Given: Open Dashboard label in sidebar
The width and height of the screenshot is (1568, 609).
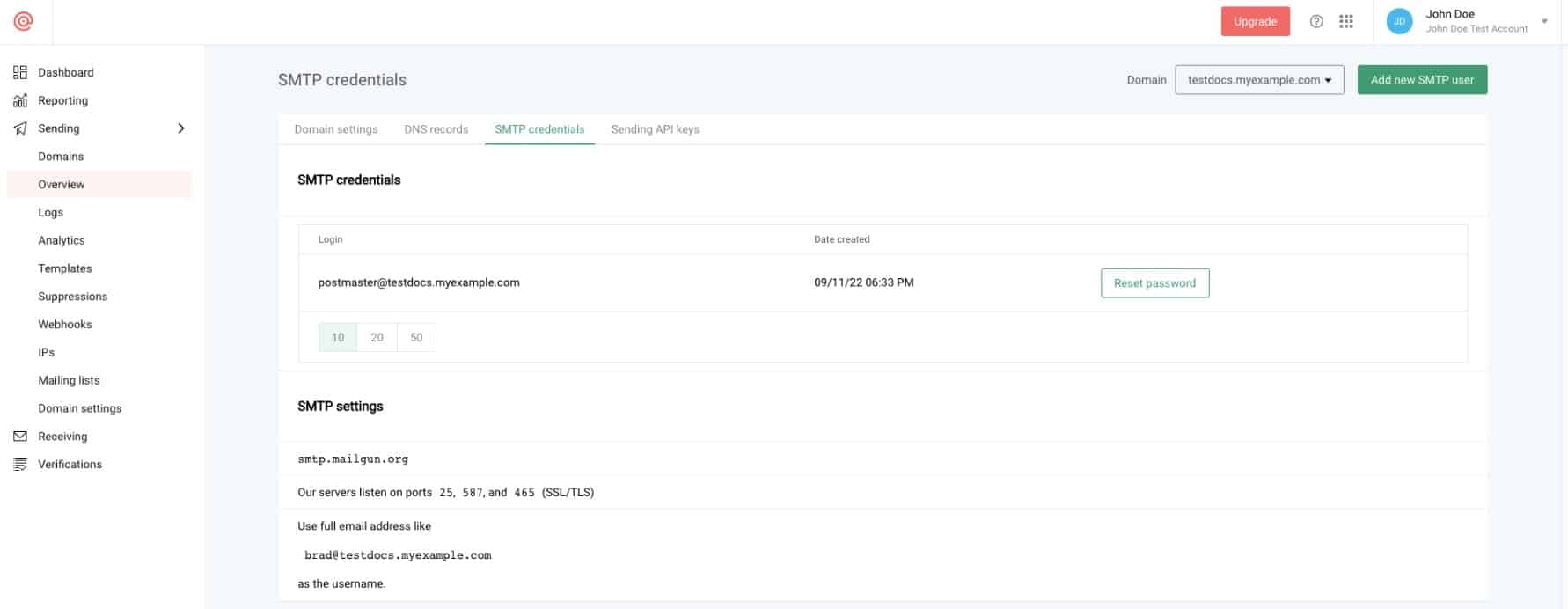Looking at the screenshot, I should (x=66, y=72).
